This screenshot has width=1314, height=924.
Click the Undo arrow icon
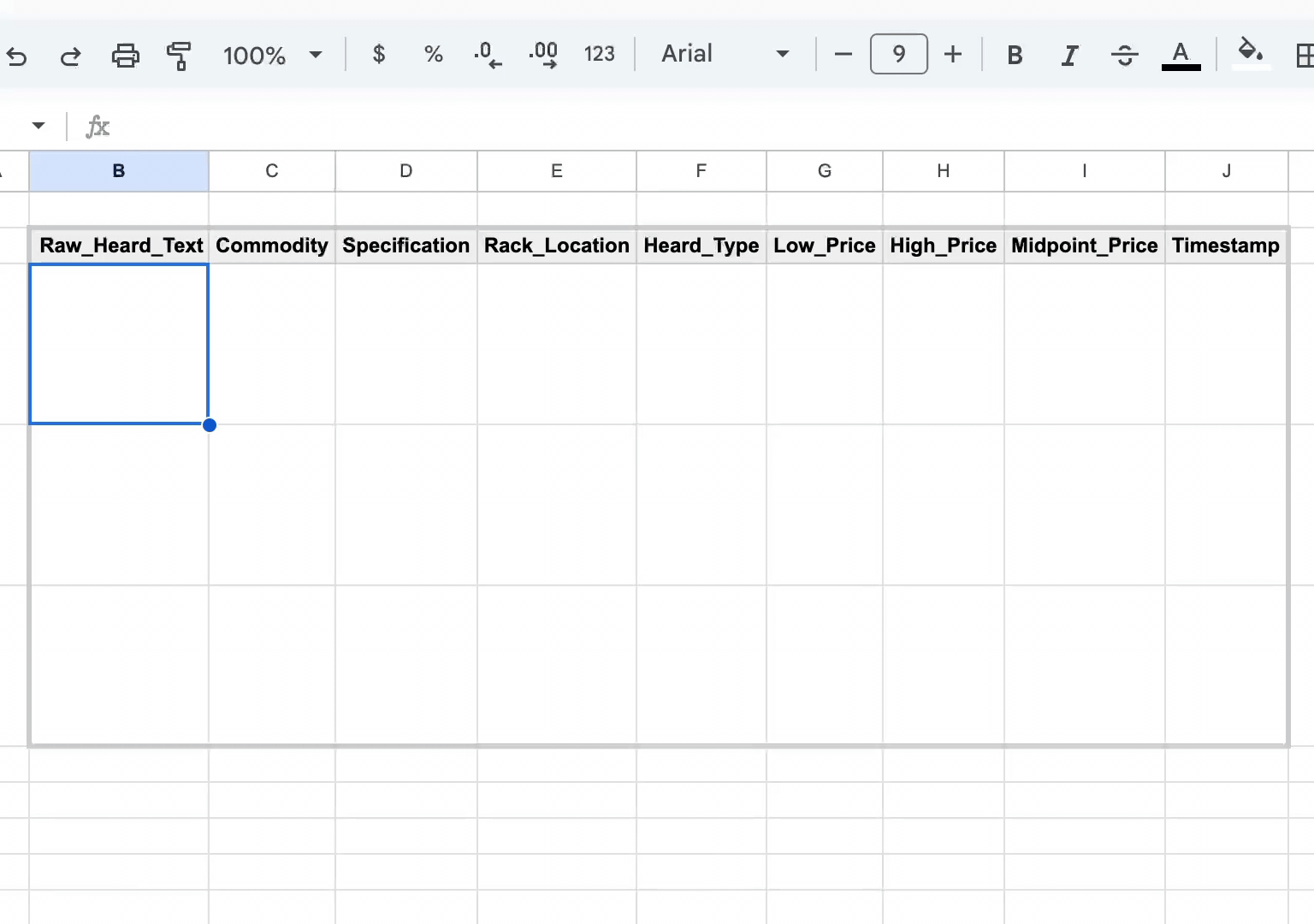click(x=17, y=56)
